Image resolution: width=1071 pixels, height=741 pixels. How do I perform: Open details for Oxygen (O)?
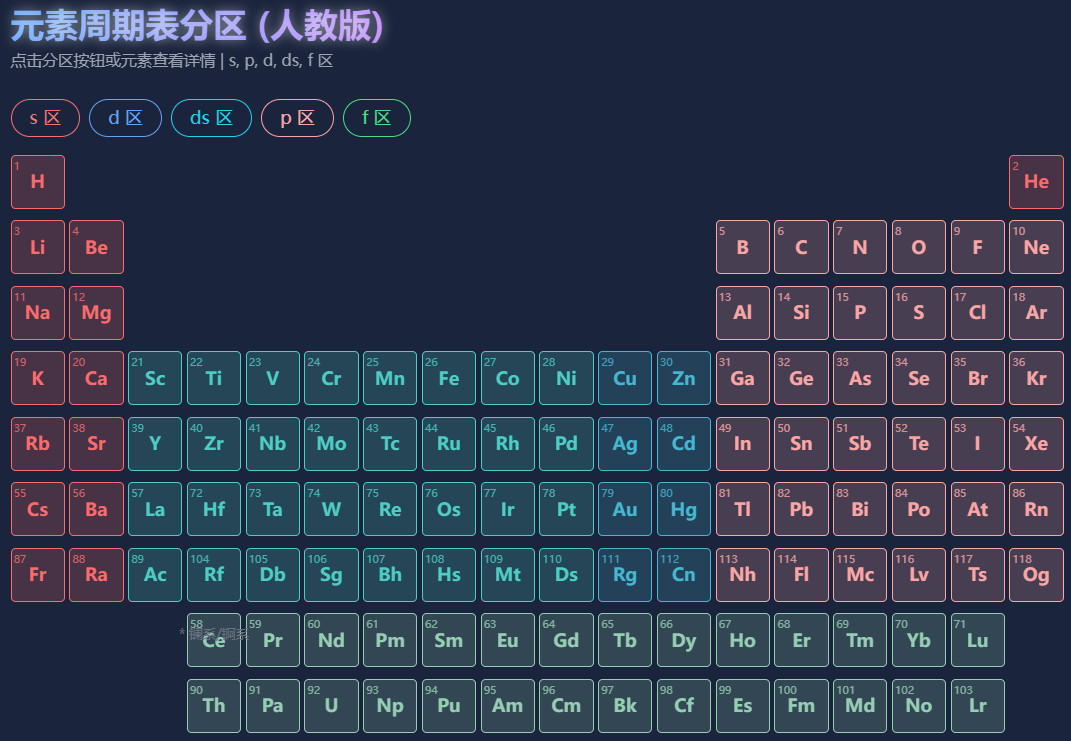click(x=918, y=247)
